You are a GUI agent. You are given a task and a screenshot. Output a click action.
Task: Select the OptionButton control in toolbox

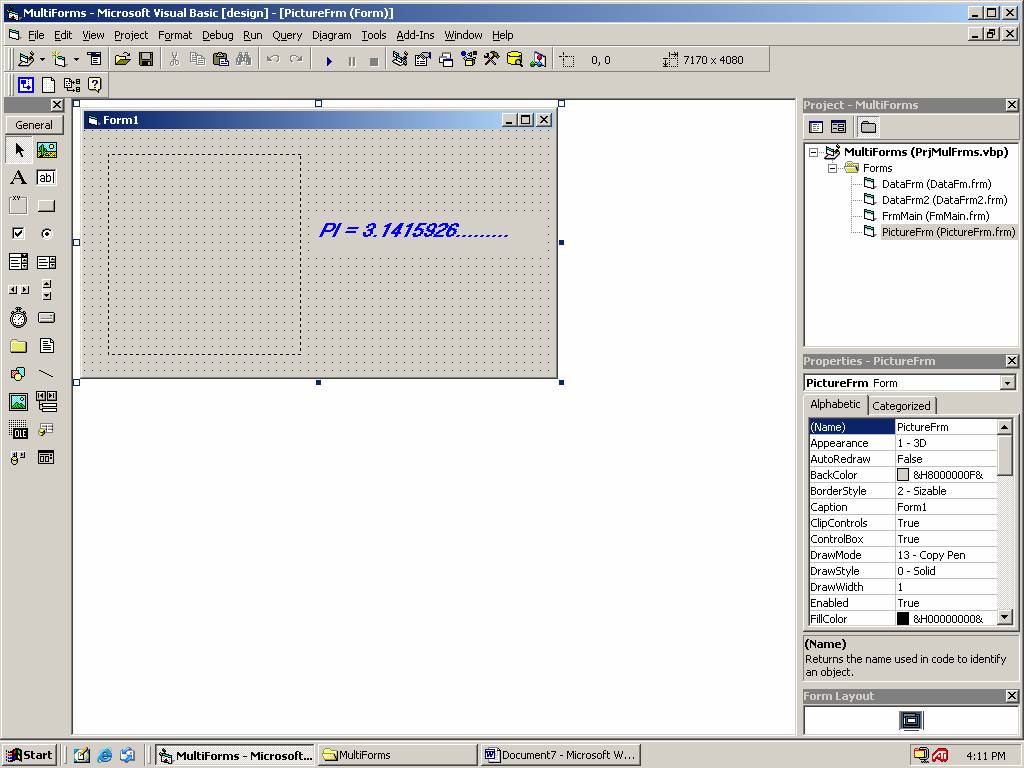pyautogui.click(x=46, y=234)
